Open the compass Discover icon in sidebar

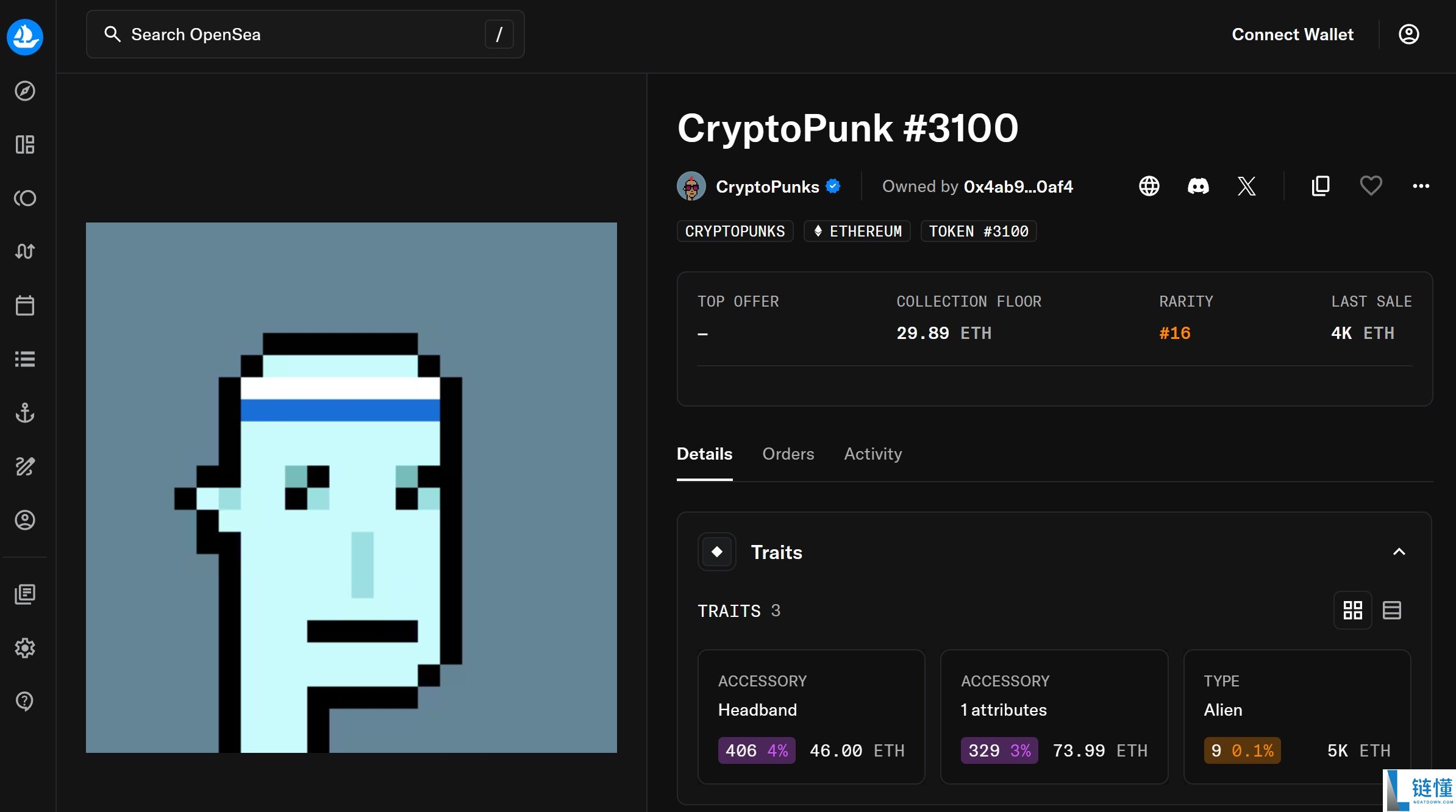(25, 91)
